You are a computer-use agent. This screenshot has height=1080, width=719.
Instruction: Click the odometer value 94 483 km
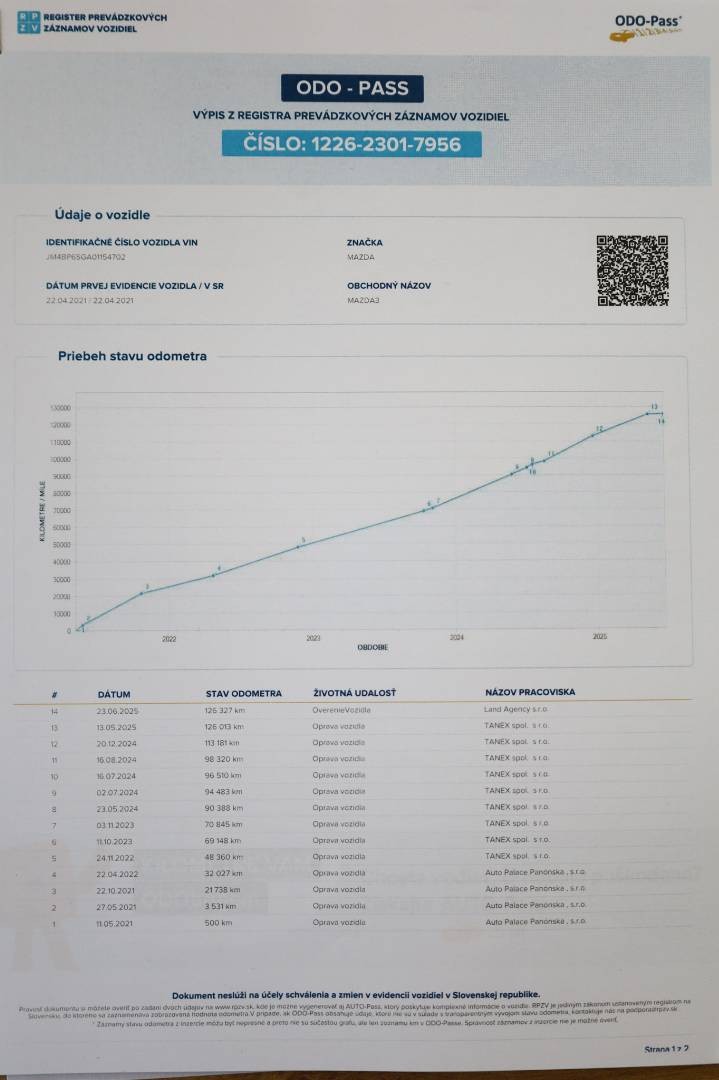pyautogui.click(x=224, y=792)
